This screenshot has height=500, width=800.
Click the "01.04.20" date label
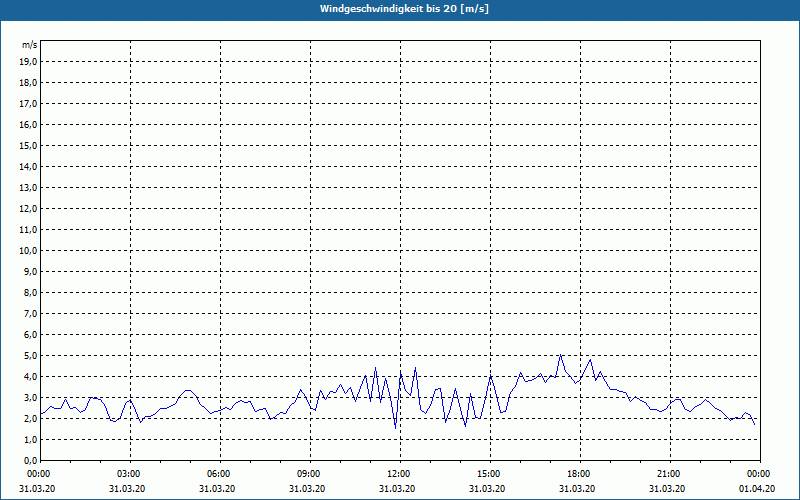point(757,489)
